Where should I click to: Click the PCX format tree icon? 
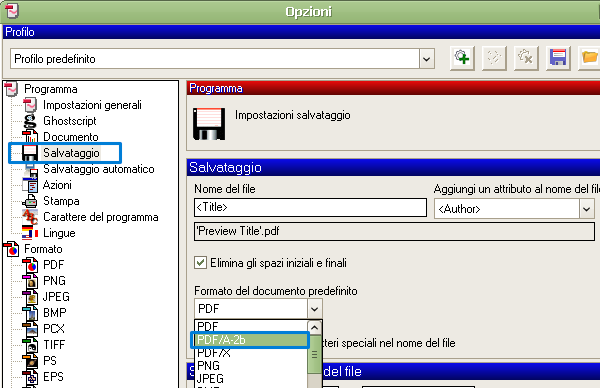coord(30,329)
